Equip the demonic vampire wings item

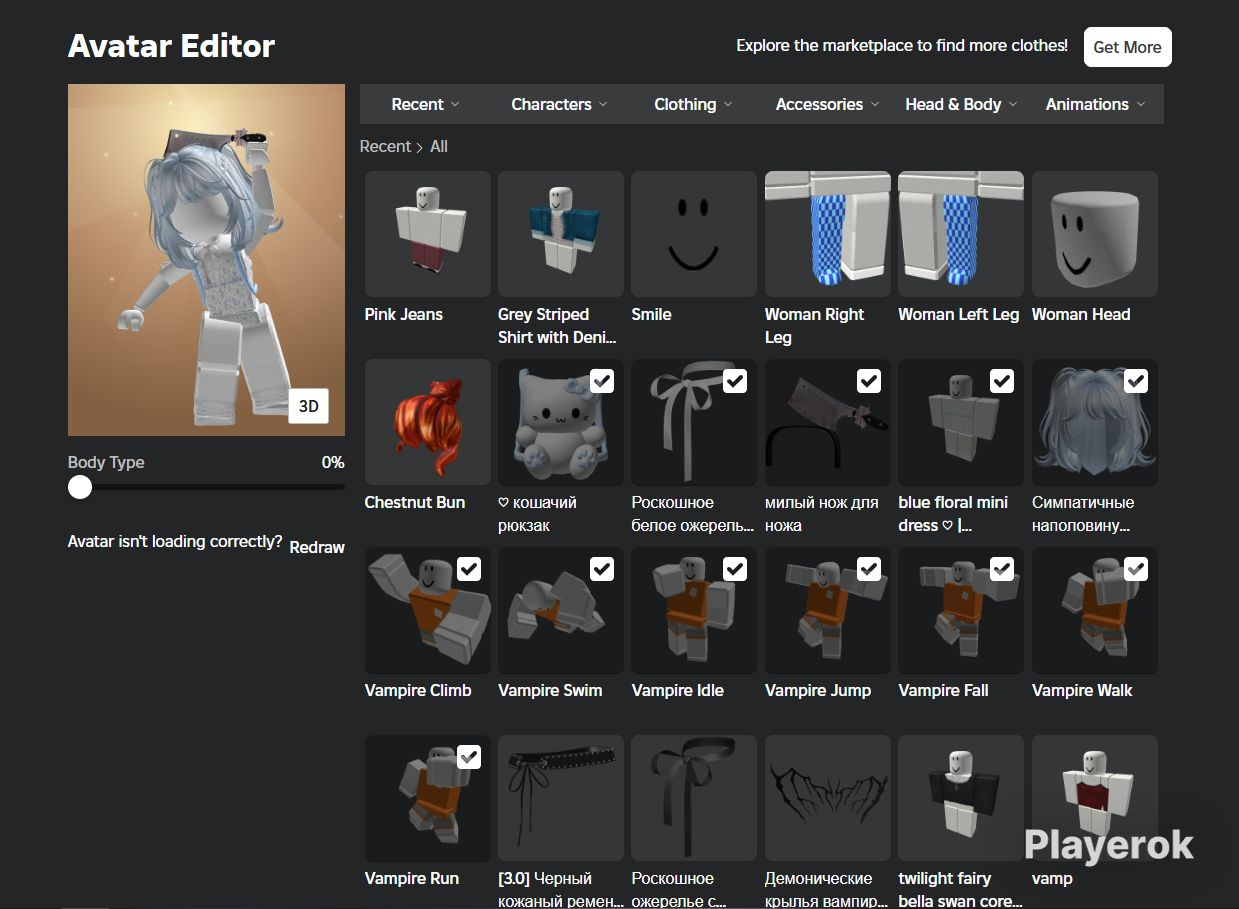828,798
